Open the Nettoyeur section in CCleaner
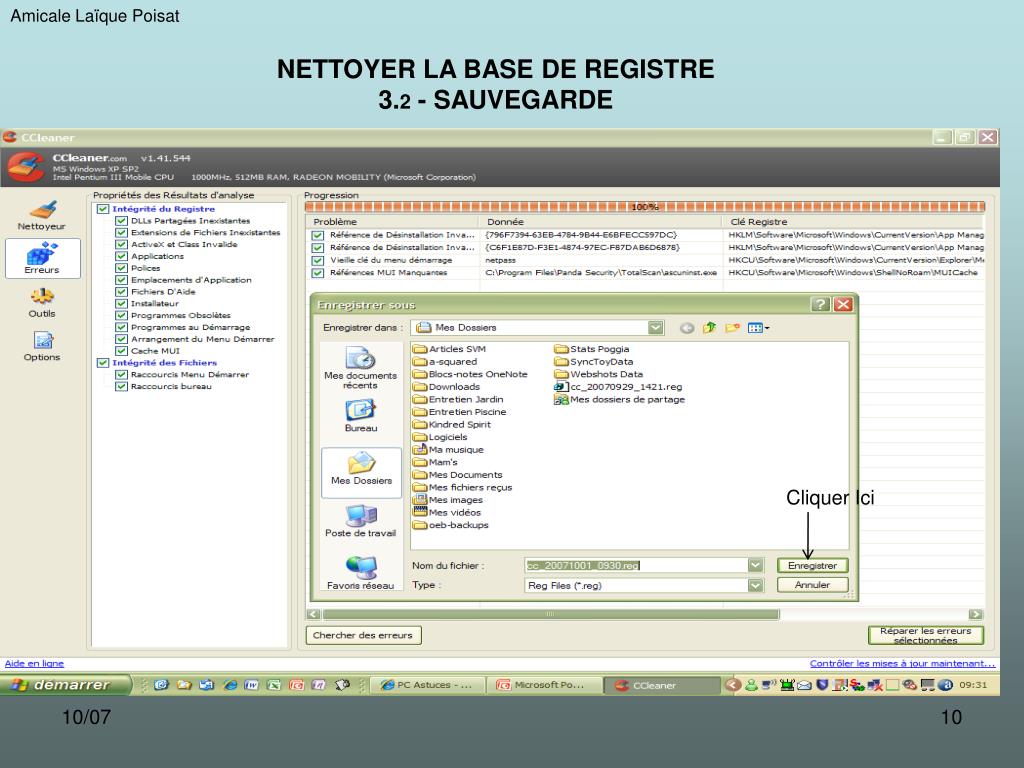Image resolution: width=1024 pixels, height=768 pixels. pos(42,215)
